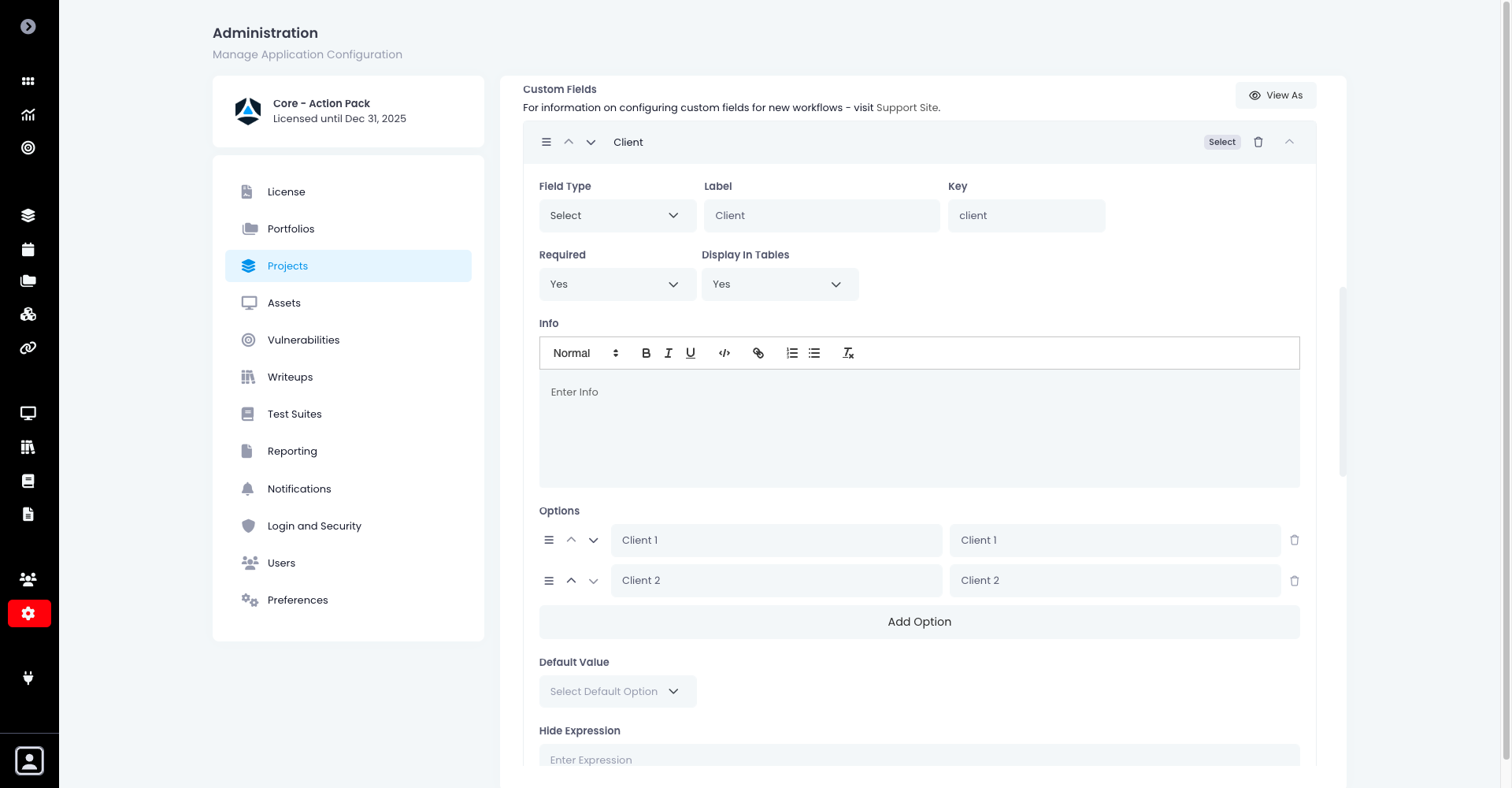The image size is (1512, 788).
Task: Open the Required dropdown
Action: coord(617,284)
